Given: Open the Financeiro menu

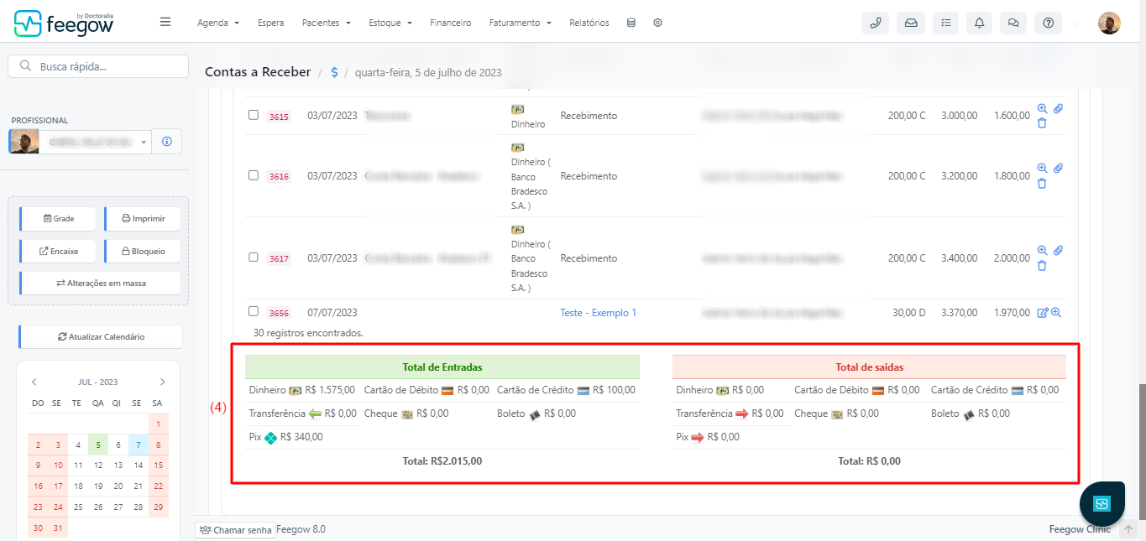Looking at the screenshot, I should (x=450, y=23).
